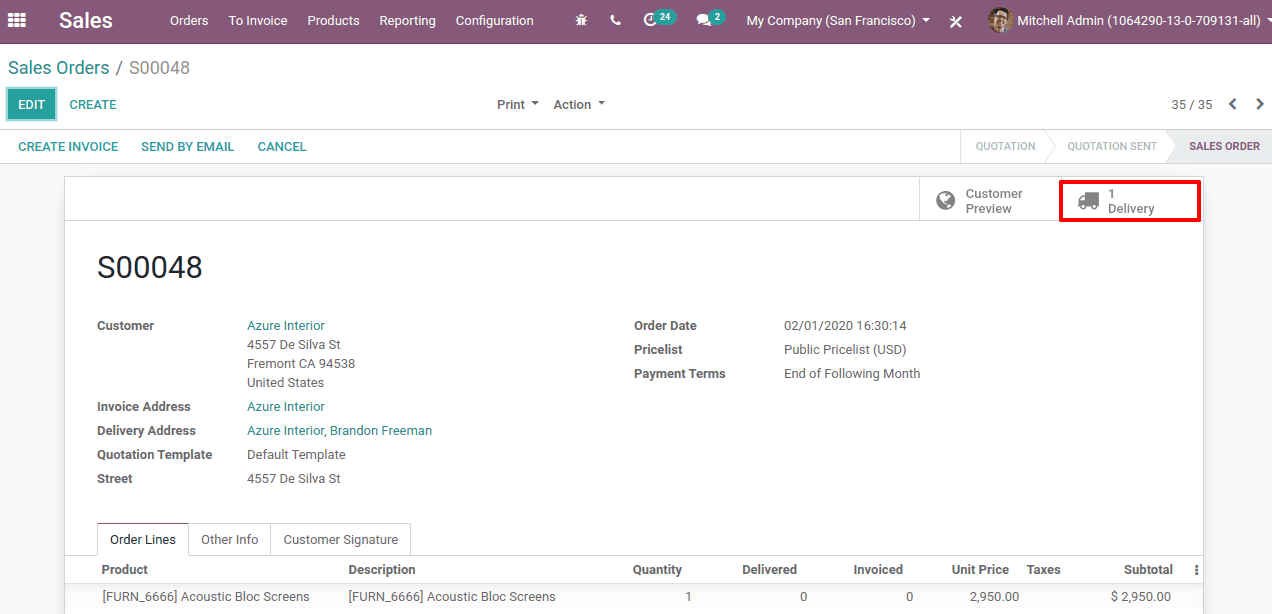Viewport: 1272px width, 614px height.
Task: Sort by Delivered column header
Action: pyautogui.click(x=769, y=570)
